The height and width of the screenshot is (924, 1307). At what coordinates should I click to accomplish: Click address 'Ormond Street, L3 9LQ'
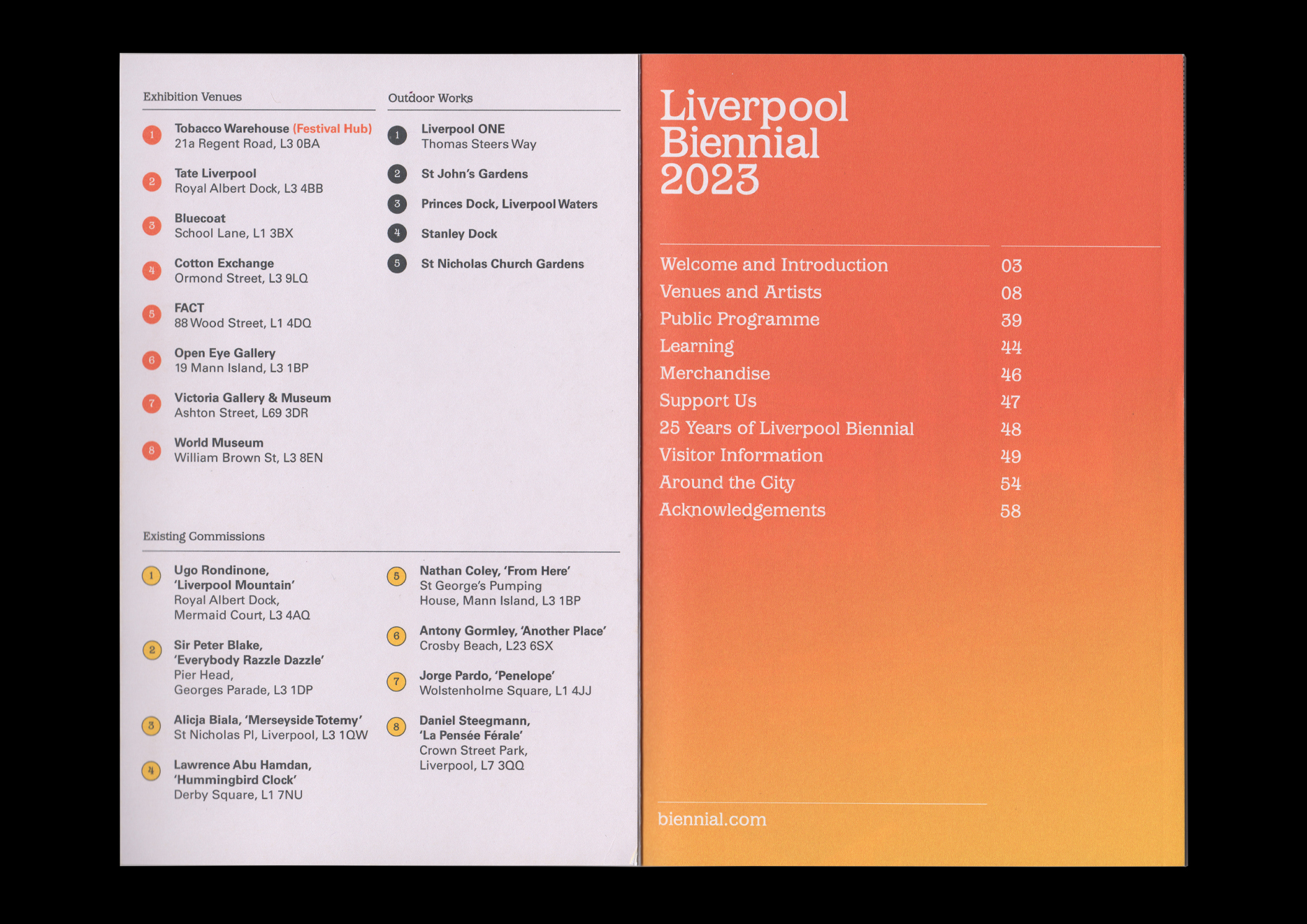pyautogui.click(x=241, y=278)
